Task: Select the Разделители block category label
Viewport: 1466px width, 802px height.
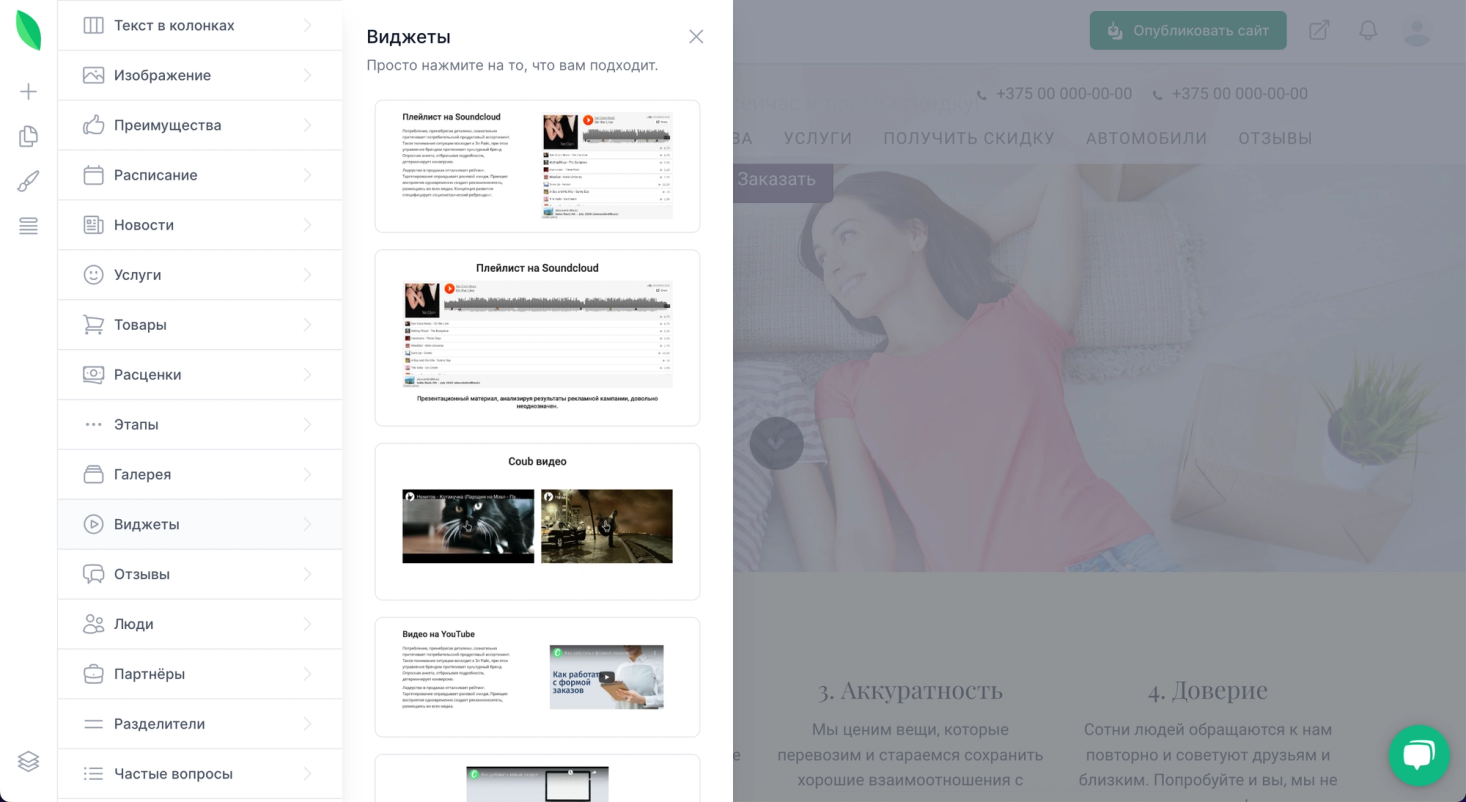Action: tap(159, 724)
